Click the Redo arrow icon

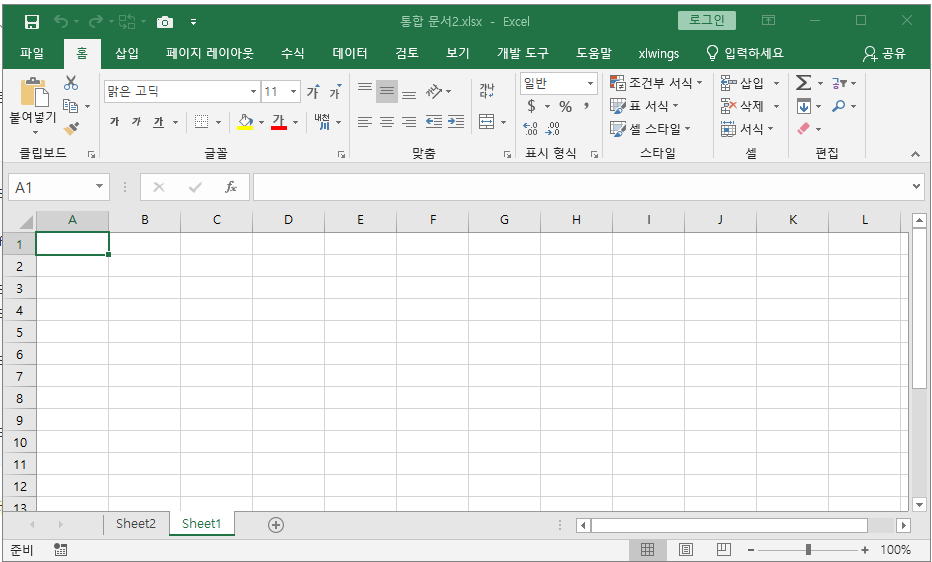click(x=95, y=22)
